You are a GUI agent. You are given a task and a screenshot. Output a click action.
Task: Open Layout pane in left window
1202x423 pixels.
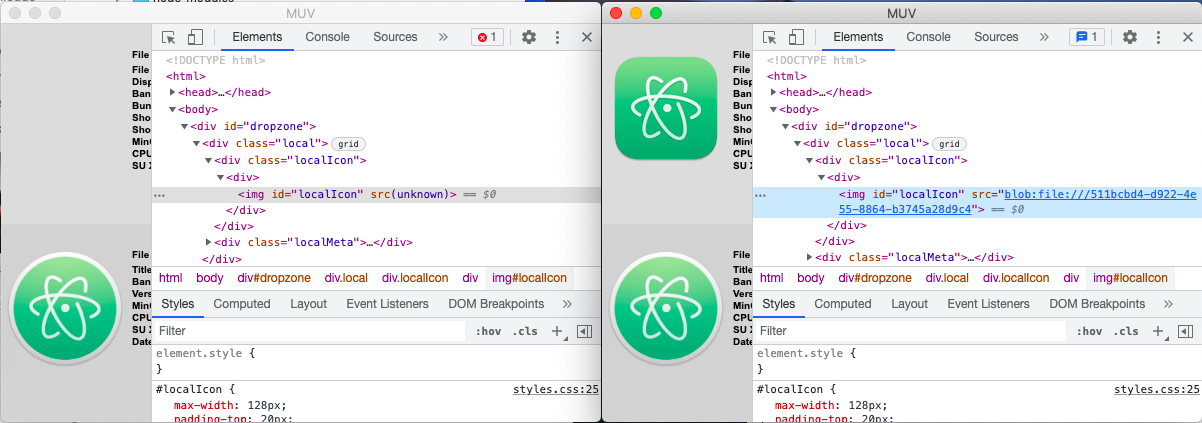(309, 304)
